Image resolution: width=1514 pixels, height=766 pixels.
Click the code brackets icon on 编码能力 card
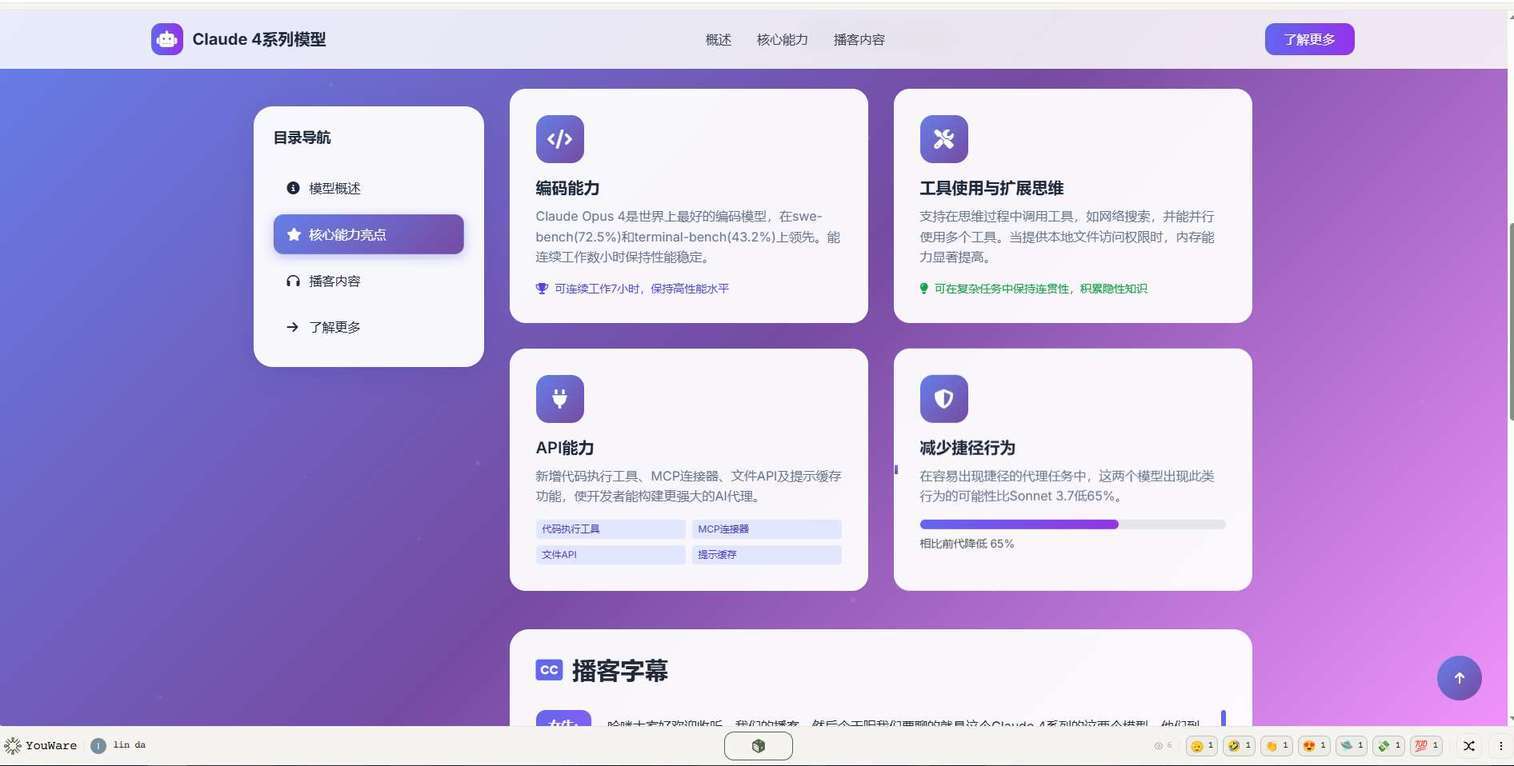pyautogui.click(x=560, y=139)
